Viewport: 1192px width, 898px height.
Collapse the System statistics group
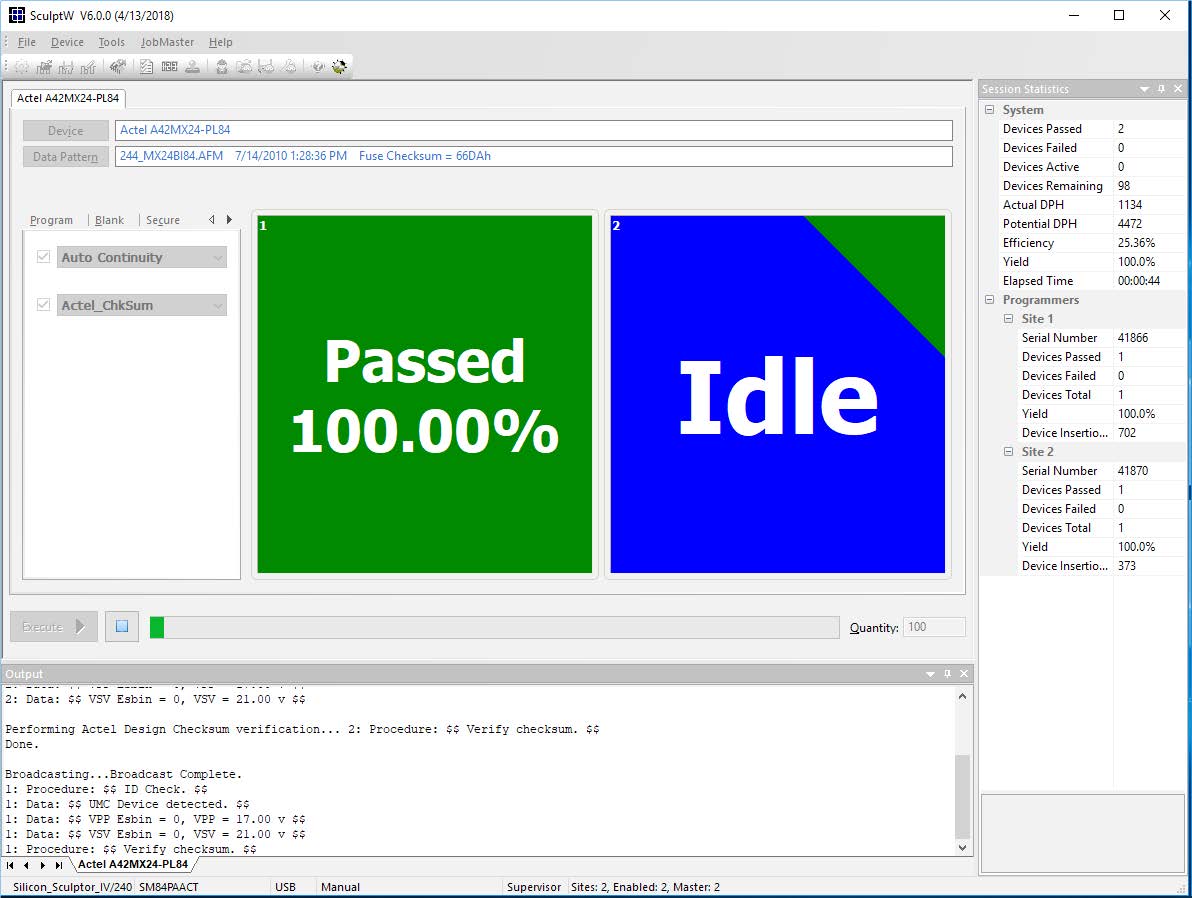point(990,109)
